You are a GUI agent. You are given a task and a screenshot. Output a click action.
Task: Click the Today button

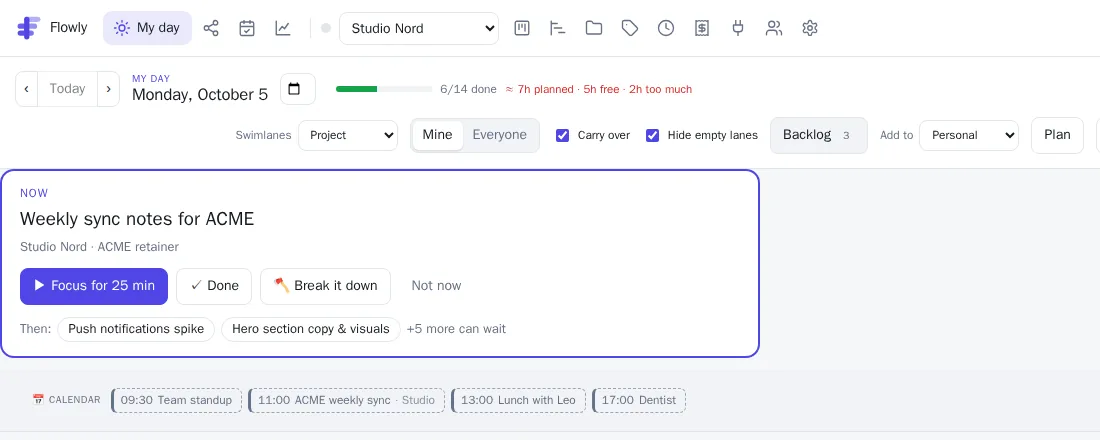[x=67, y=89]
